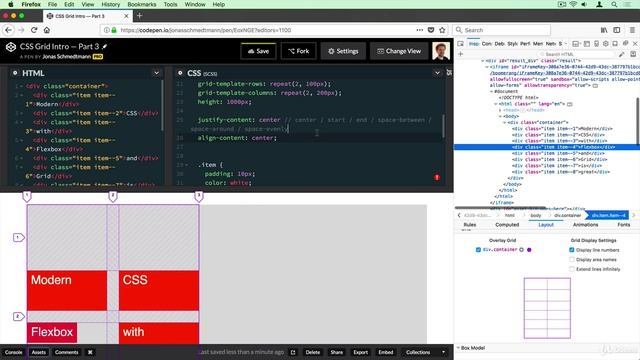Click the Firefox Search field
This screenshot has width=640, height=360.
tap(502, 30)
